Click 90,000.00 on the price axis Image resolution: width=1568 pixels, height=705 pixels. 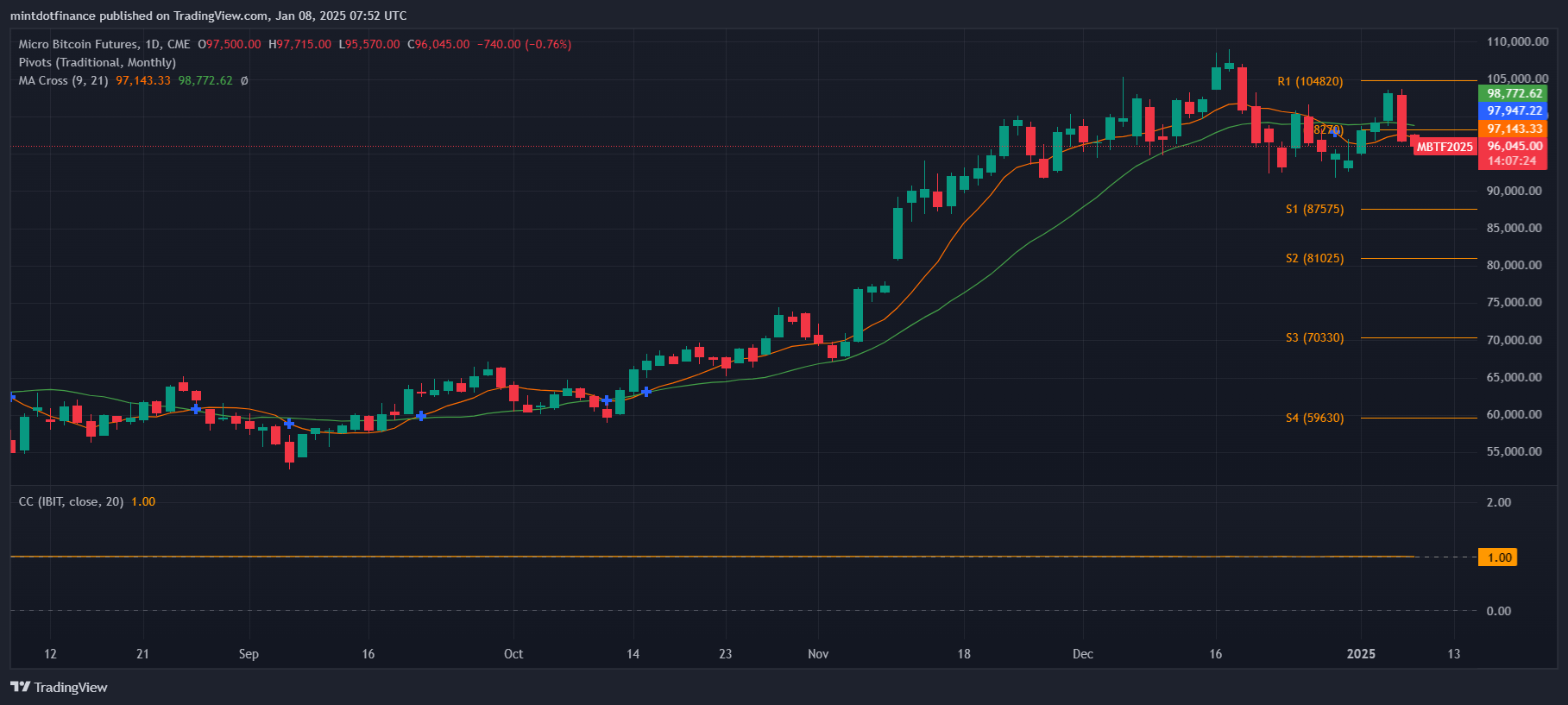click(1514, 191)
